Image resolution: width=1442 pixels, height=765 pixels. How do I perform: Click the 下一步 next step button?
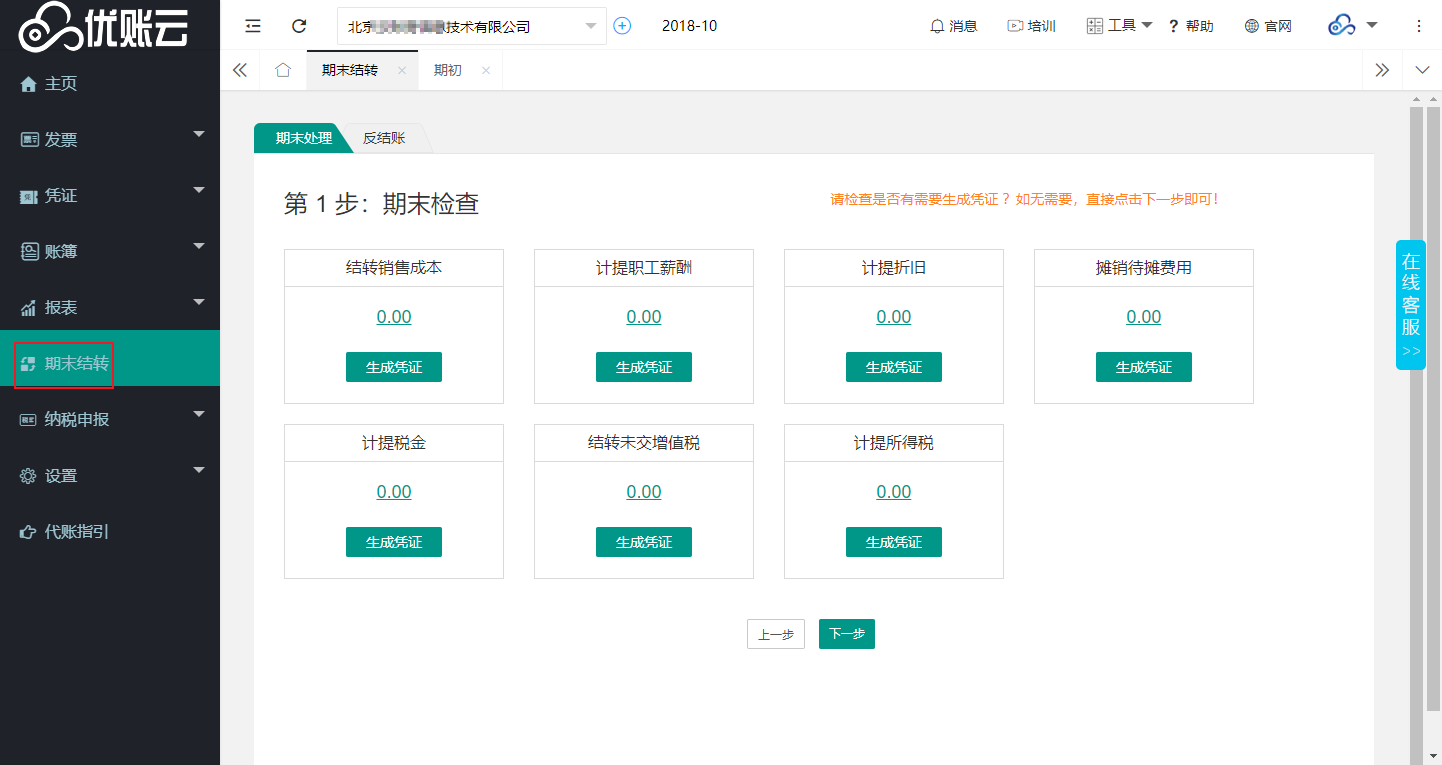pyautogui.click(x=847, y=634)
